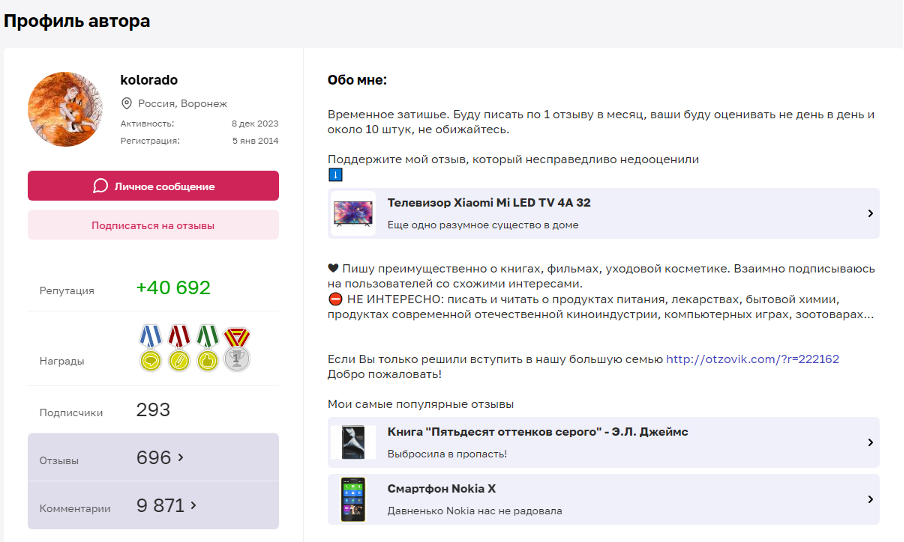This screenshot has height=542, width=904.
Task: Click the location pin icon
Action: point(127,103)
